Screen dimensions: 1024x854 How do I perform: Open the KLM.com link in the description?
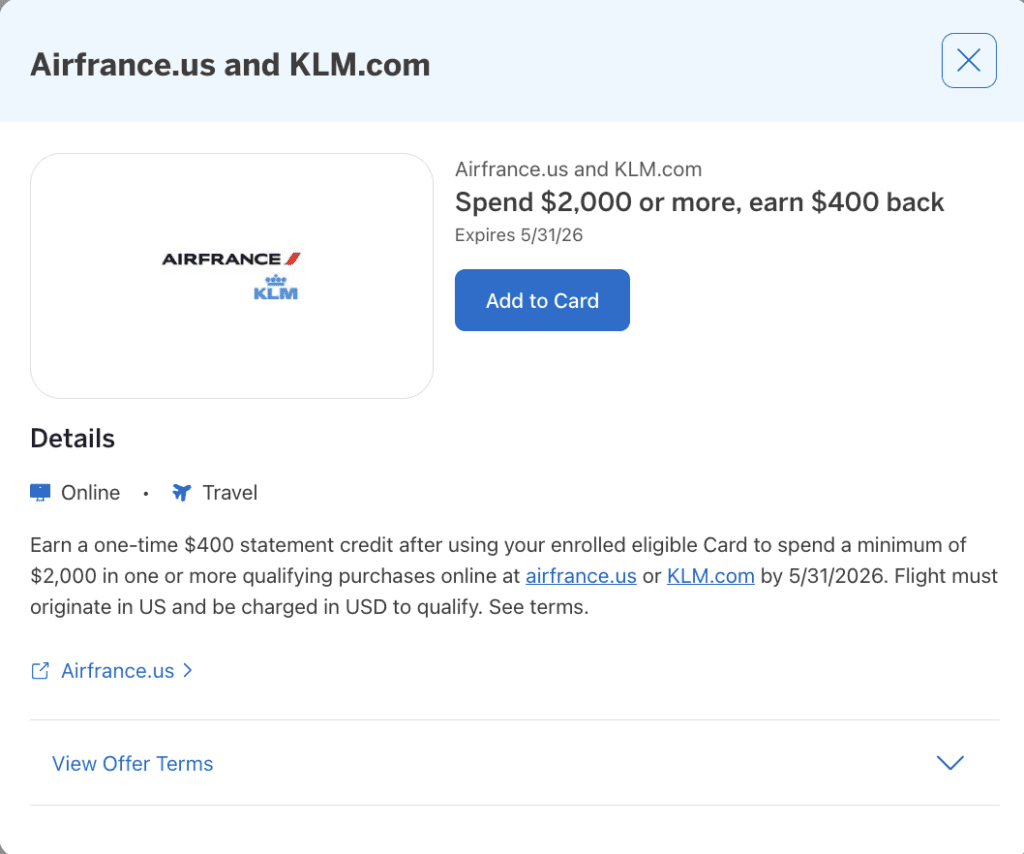pyautogui.click(x=710, y=576)
